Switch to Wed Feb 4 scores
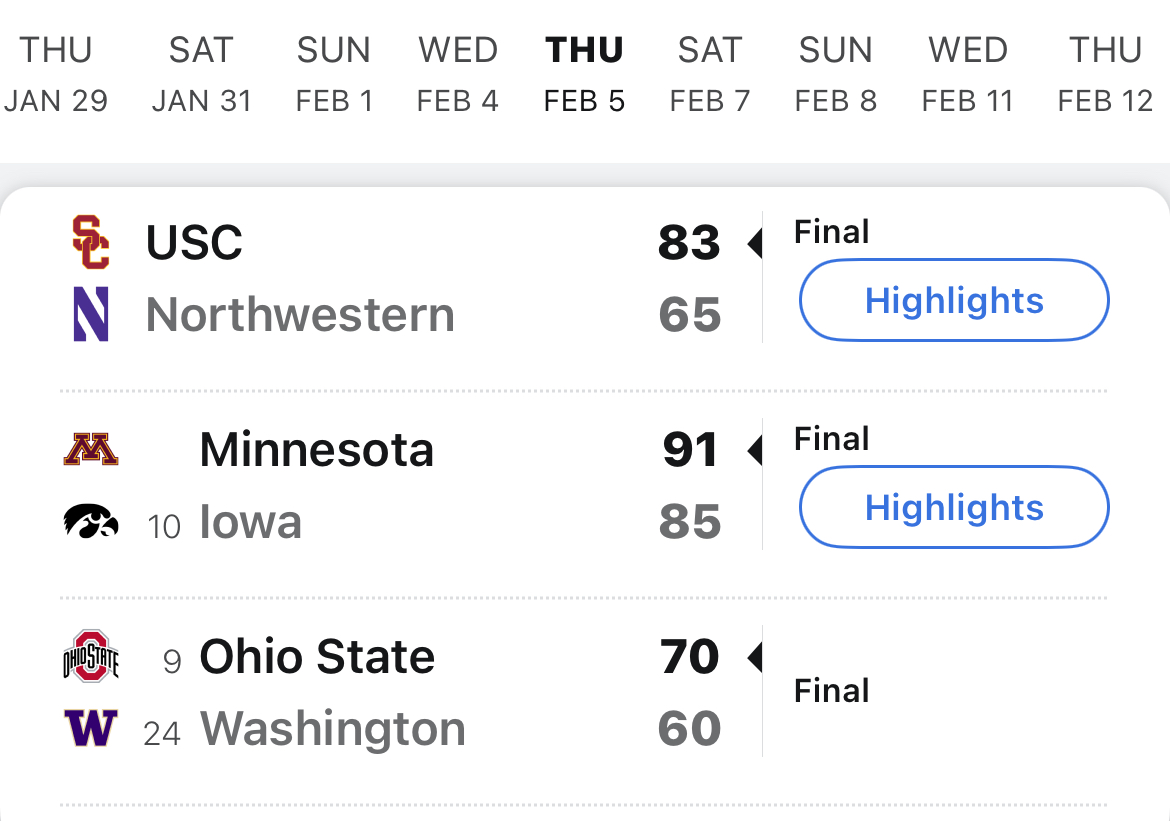Screen dimensions: 1170x821 tap(458, 75)
